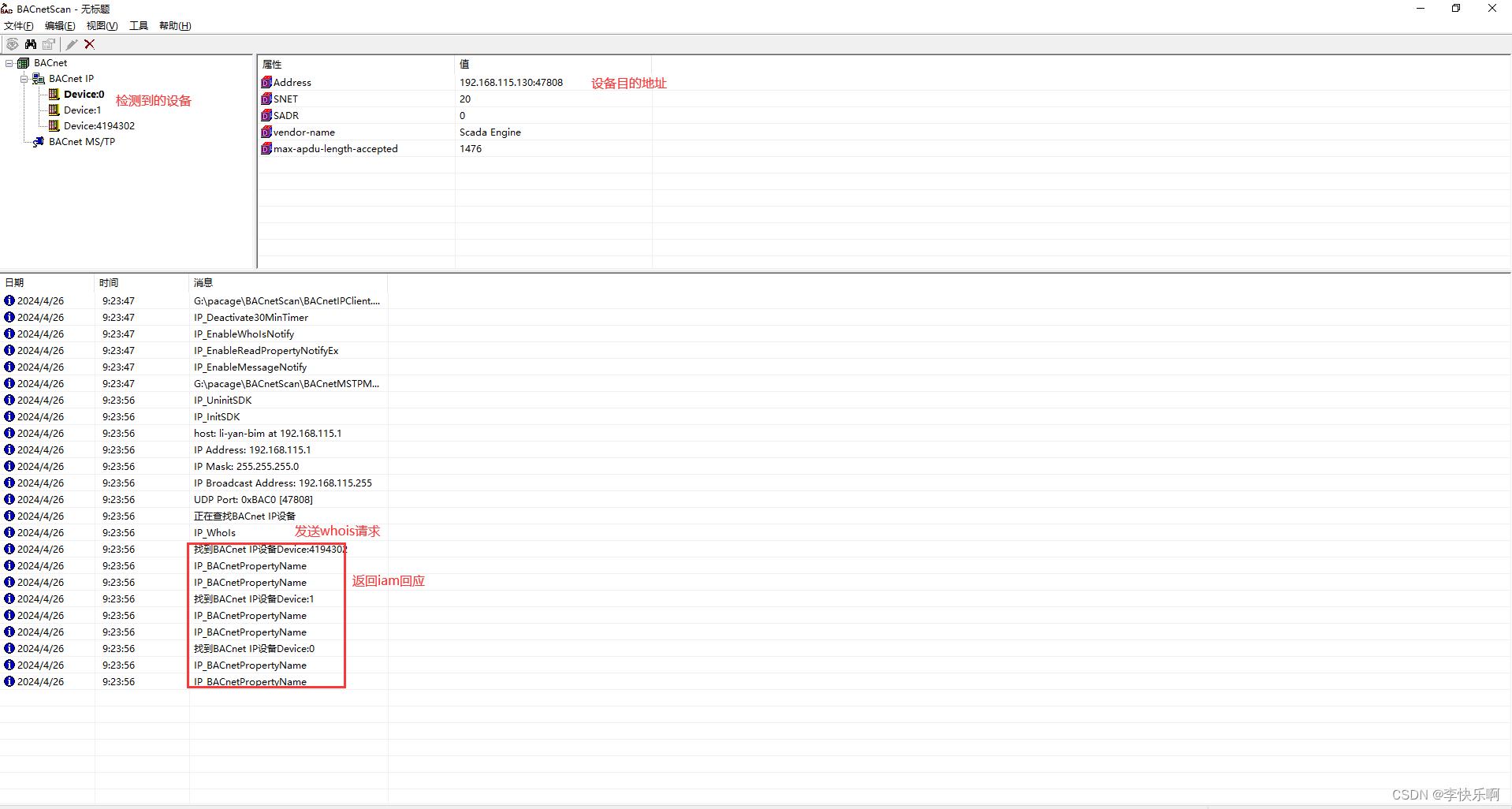Screen dimensions: 1512x809
Task: Minimize the BACnetScan window
Action: (1421, 9)
